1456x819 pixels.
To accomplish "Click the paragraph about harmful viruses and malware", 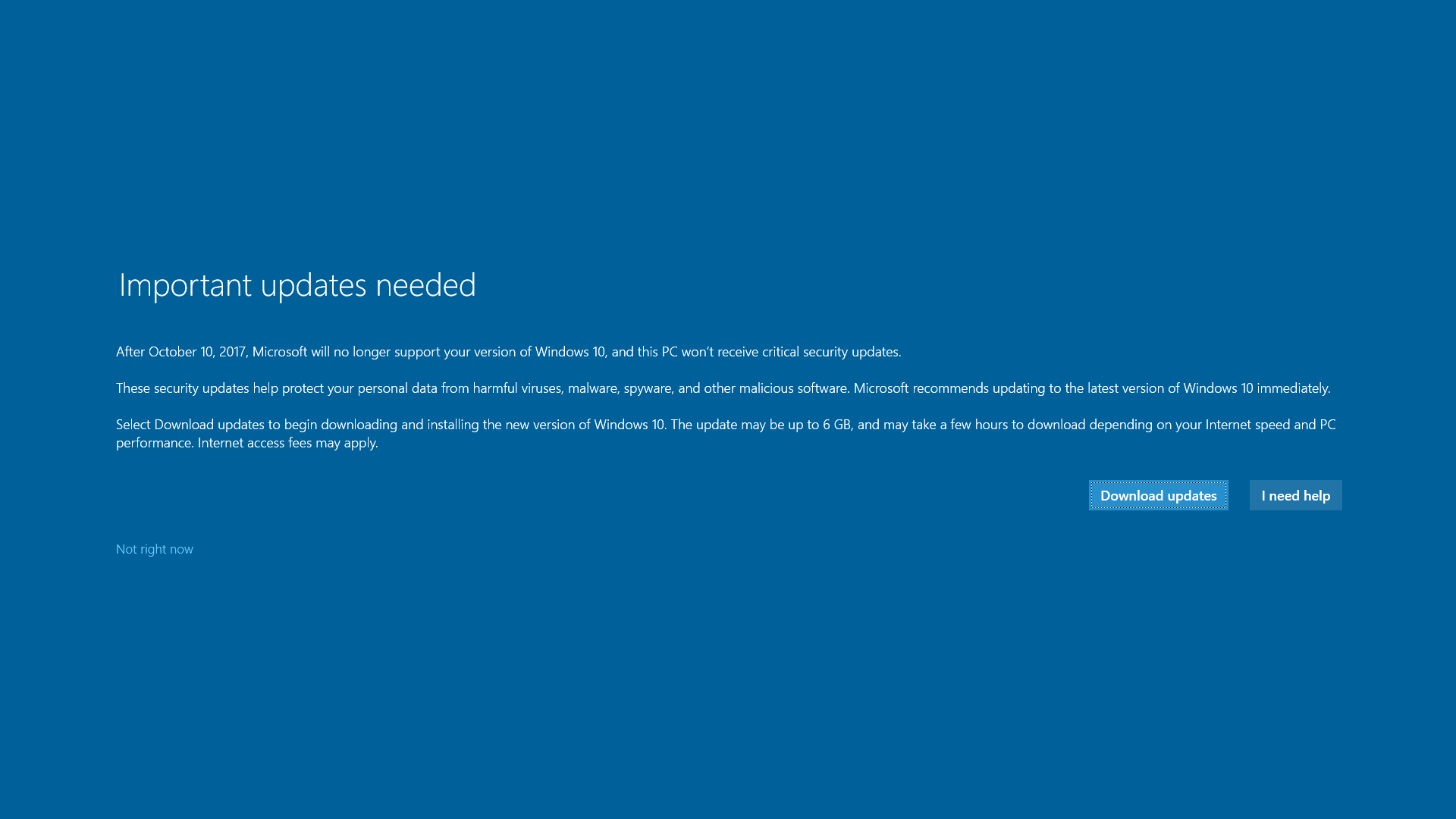I will 723,388.
